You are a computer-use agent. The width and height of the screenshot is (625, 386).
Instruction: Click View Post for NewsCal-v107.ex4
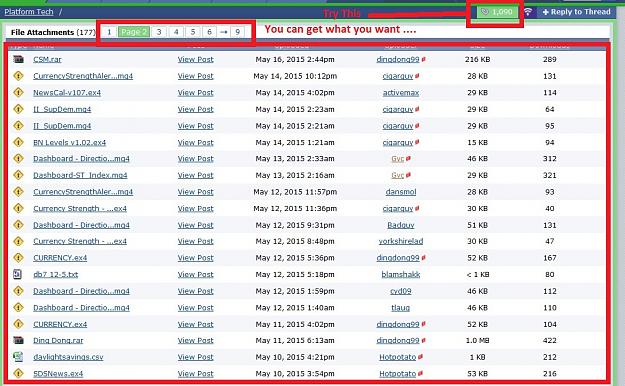point(195,93)
